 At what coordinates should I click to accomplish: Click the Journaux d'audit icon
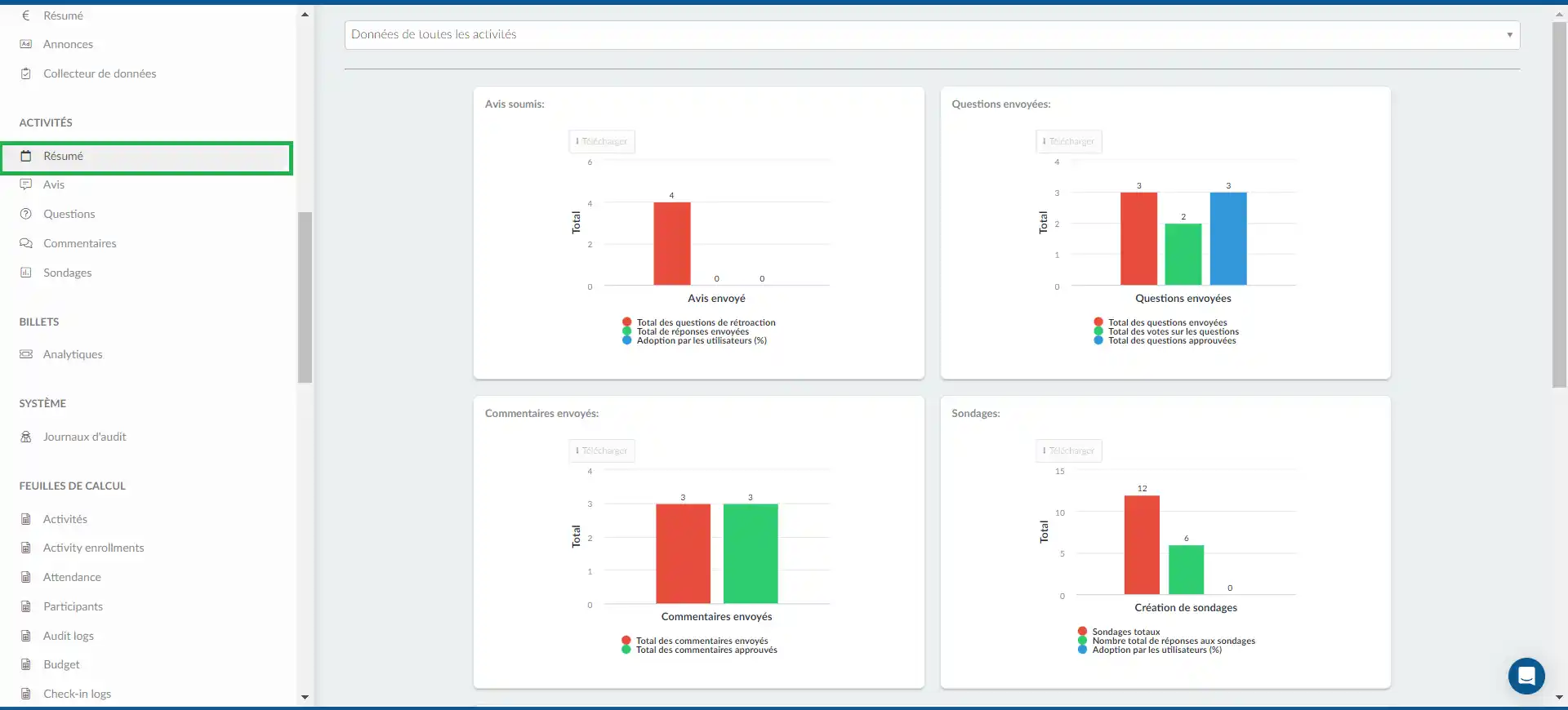(x=26, y=437)
